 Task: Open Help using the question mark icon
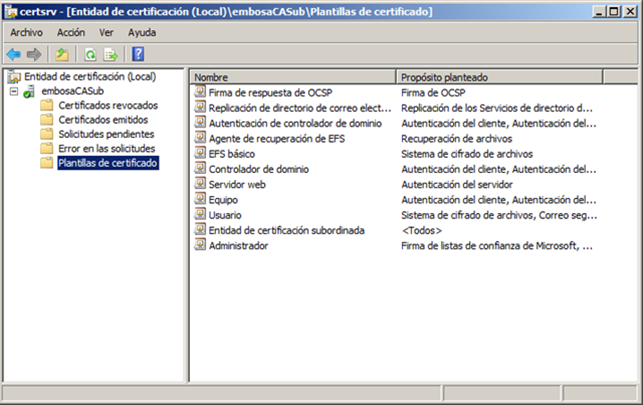138,54
